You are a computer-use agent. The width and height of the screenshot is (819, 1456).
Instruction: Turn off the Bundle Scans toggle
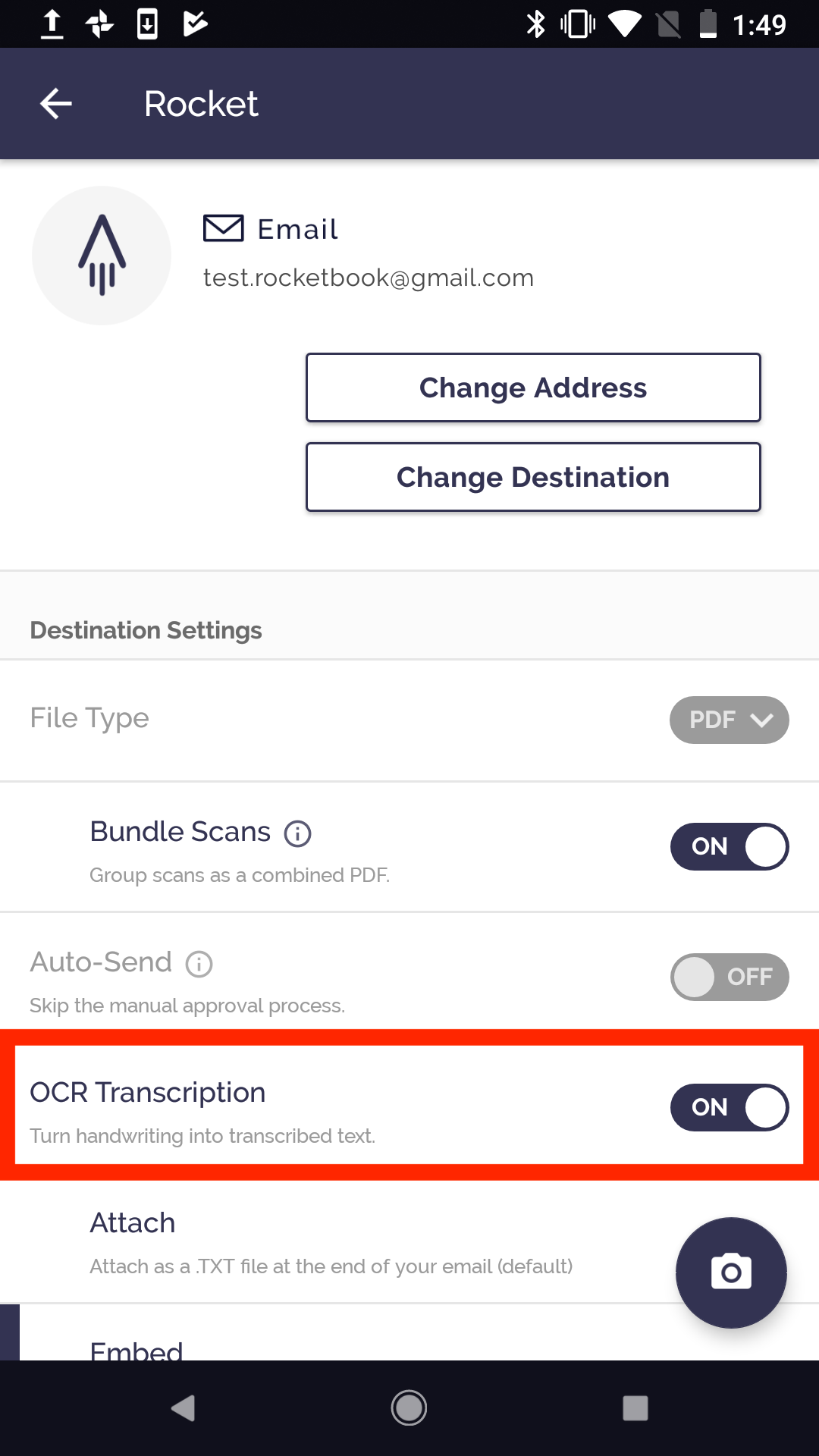pyautogui.click(x=730, y=846)
